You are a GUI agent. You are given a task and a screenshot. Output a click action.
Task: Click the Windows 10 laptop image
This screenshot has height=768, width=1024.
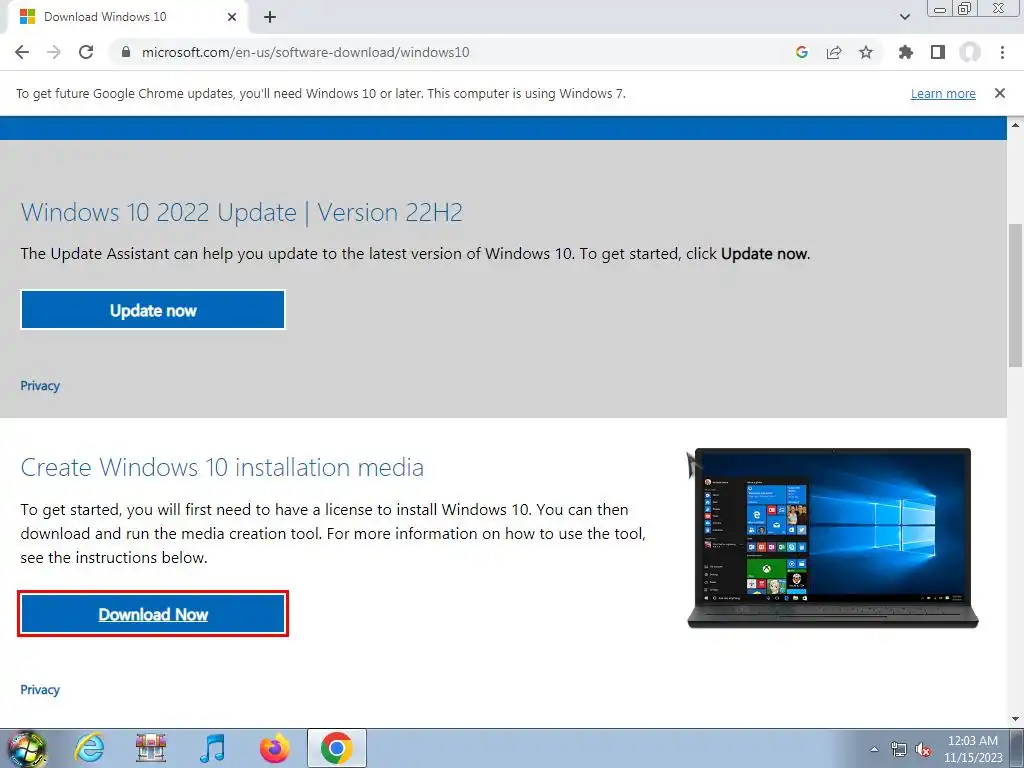(833, 538)
